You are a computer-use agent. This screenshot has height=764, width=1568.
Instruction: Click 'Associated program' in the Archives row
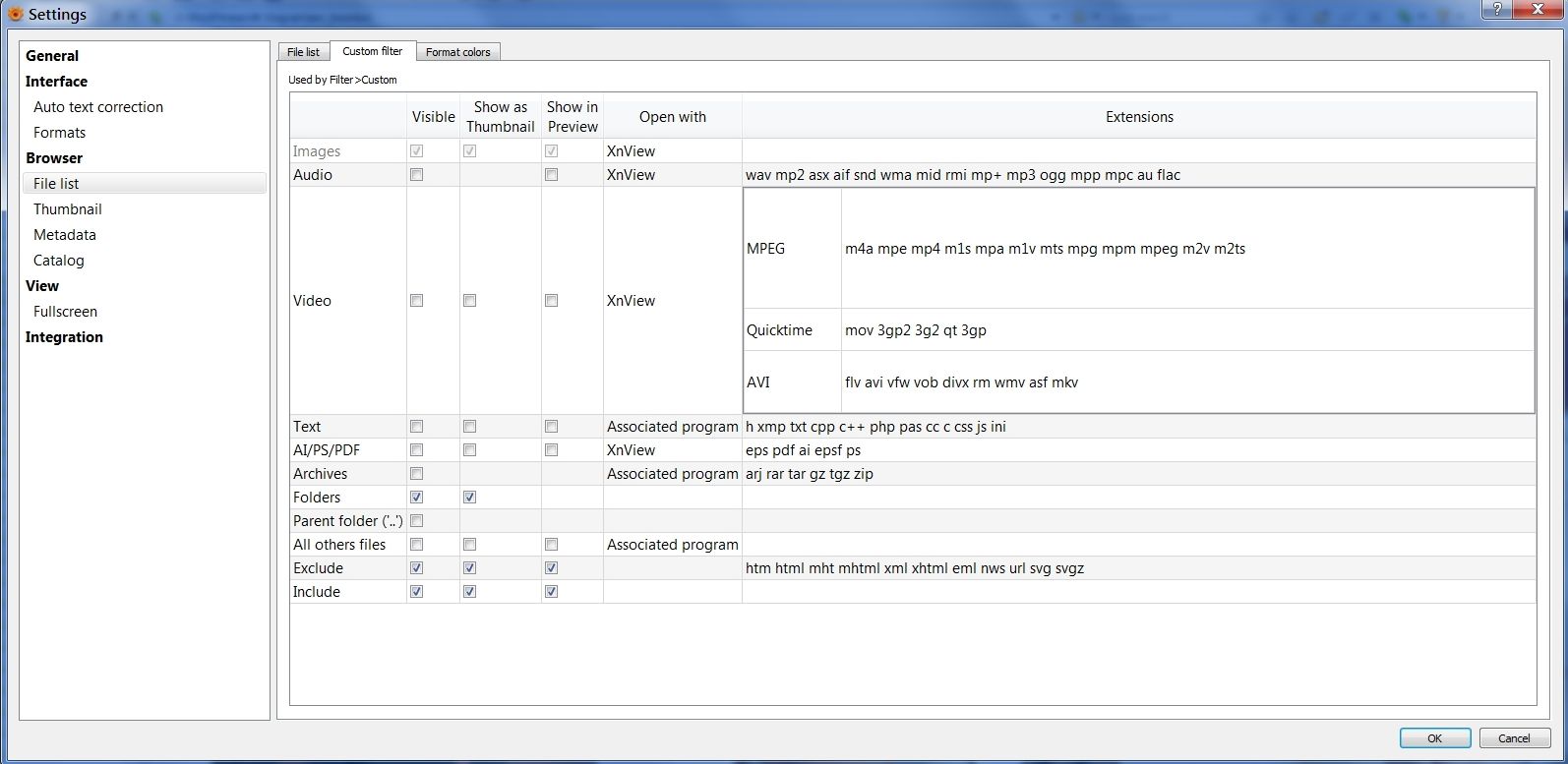(x=673, y=474)
